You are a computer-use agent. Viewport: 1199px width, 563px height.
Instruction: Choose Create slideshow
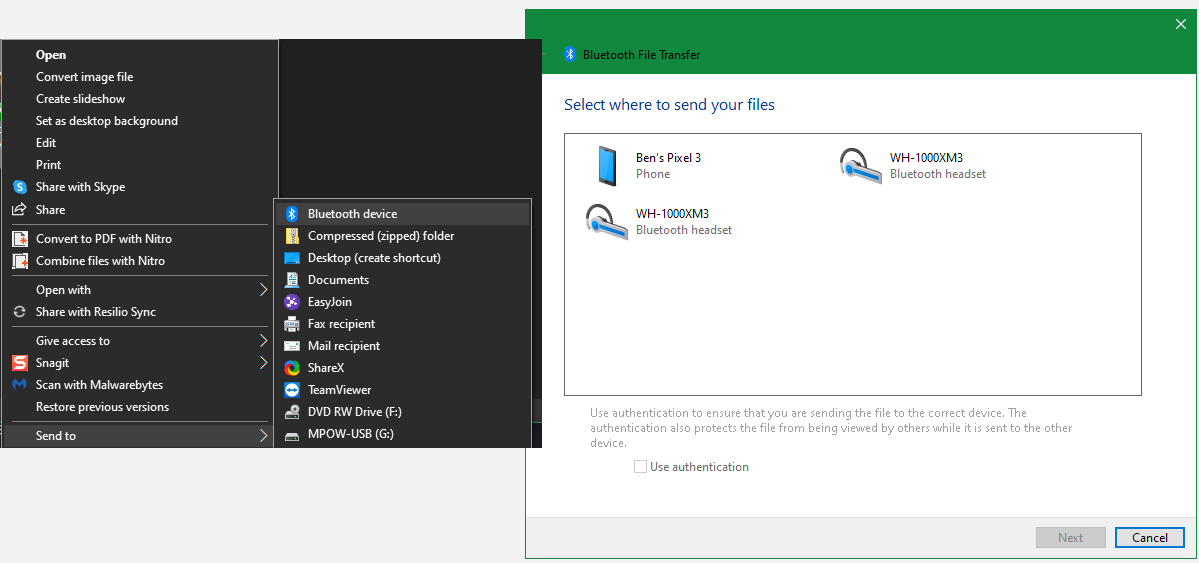click(80, 99)
